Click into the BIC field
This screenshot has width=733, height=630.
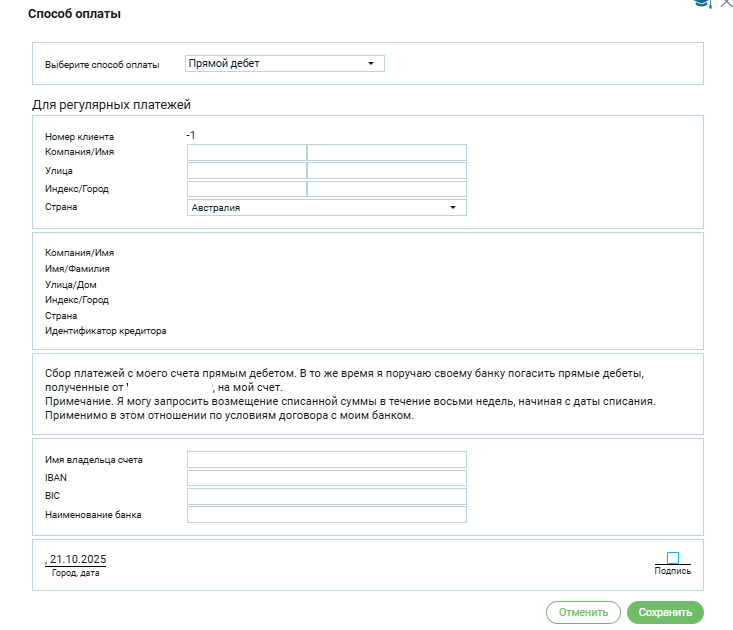pyautogui.click(x=326, y=497)
